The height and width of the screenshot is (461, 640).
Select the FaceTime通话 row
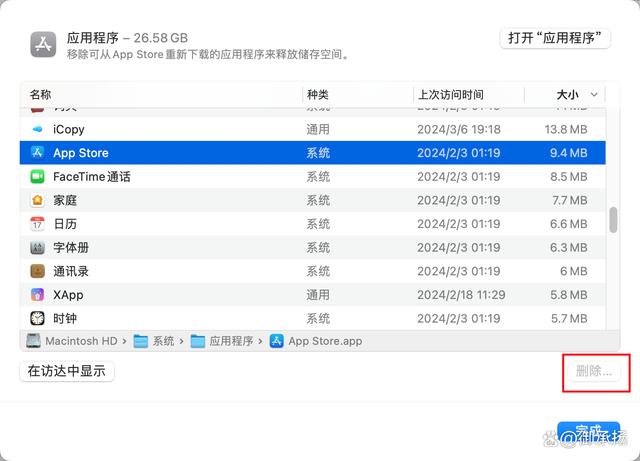313,176
